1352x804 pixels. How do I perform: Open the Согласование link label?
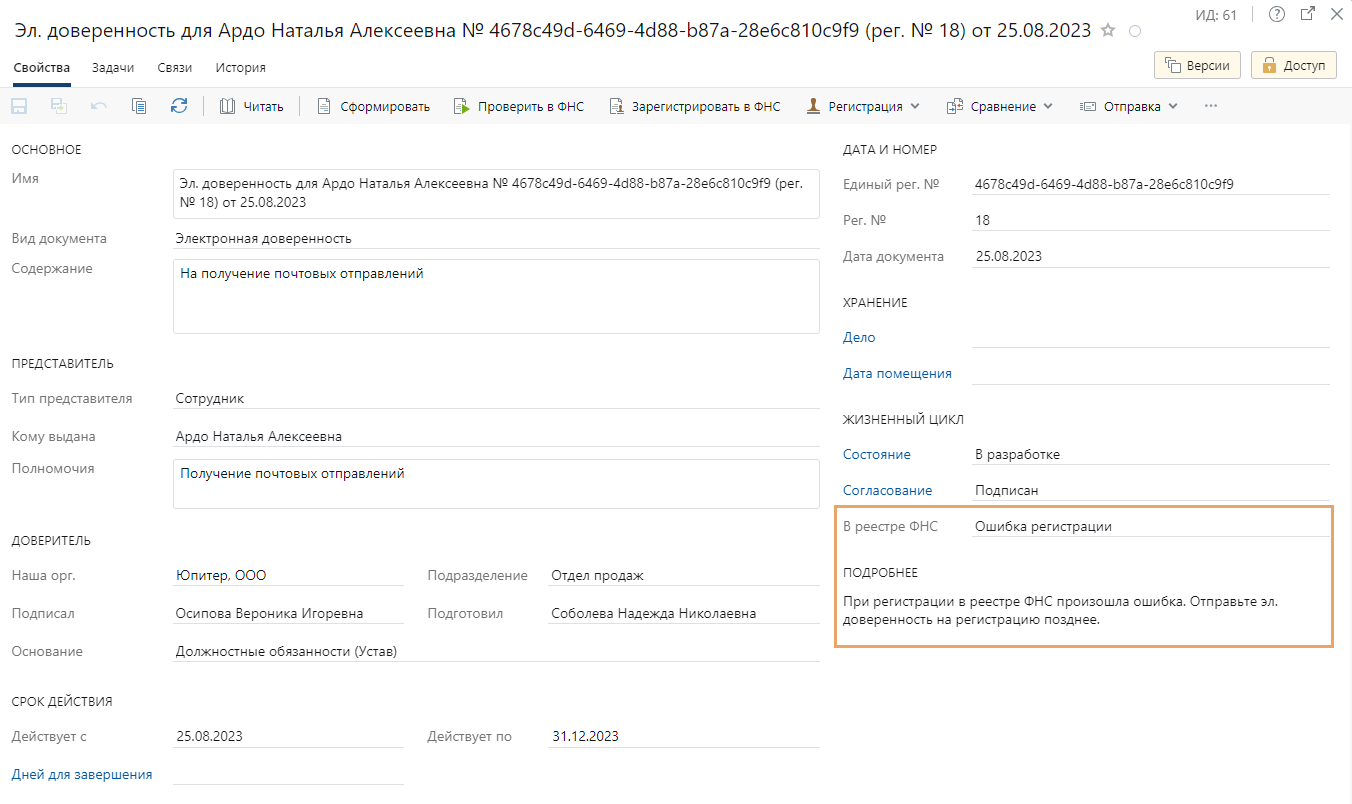(887, 490)
